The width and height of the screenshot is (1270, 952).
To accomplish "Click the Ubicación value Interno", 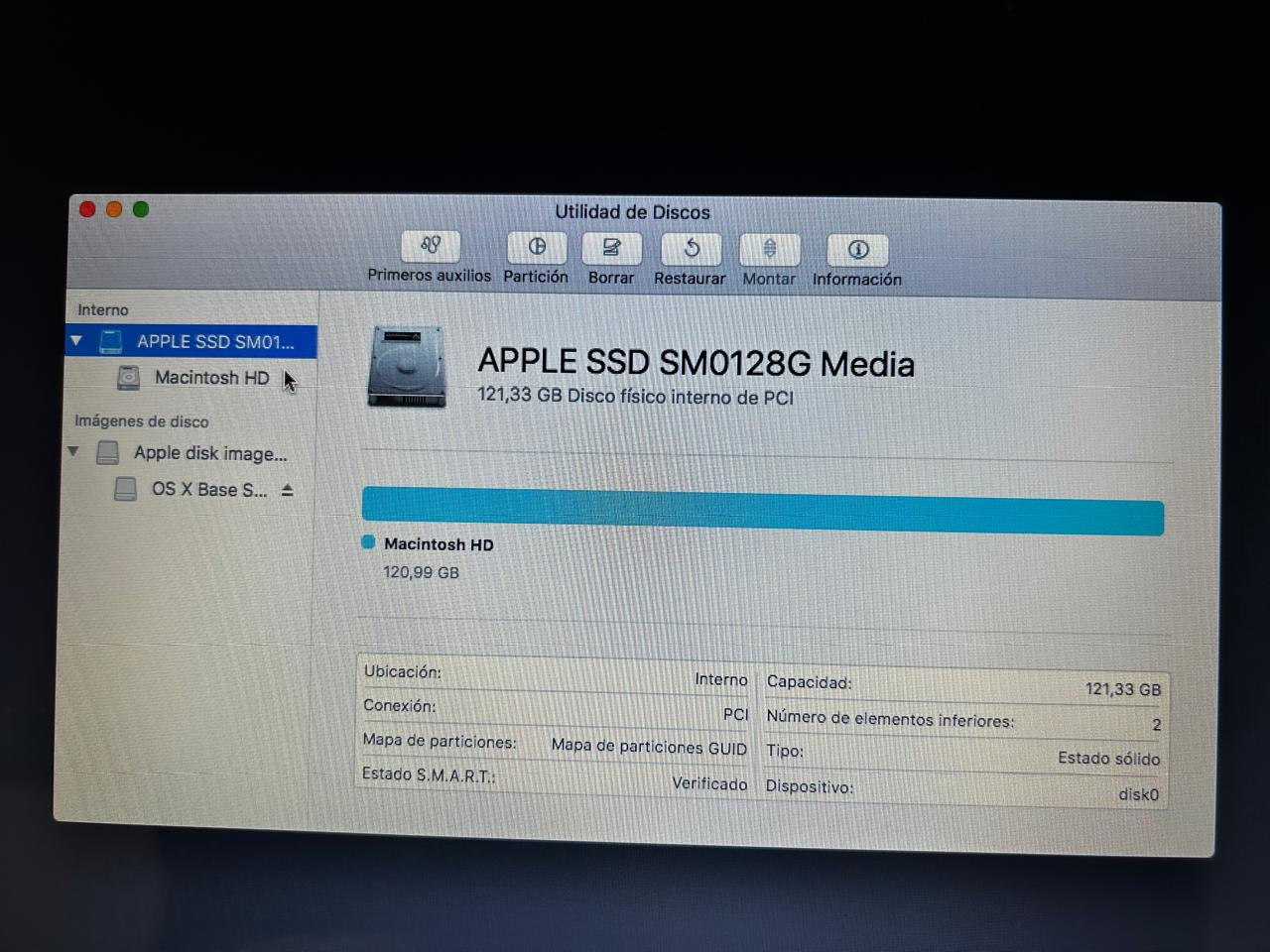I will 721,680.
